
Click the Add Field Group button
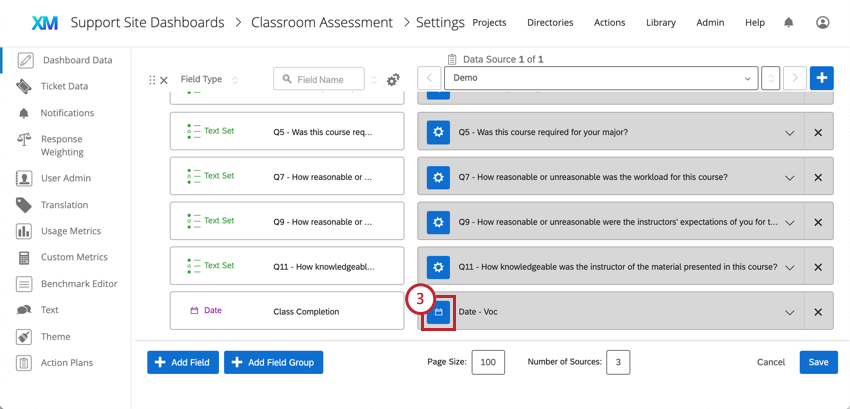pyautogui.click(x=273, y=362)
